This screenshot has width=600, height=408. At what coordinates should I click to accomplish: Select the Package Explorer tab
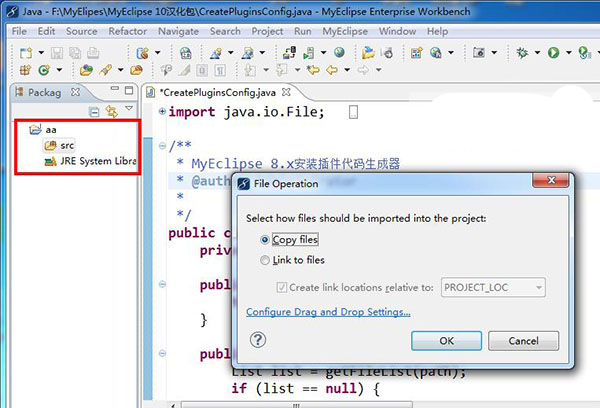44,93
